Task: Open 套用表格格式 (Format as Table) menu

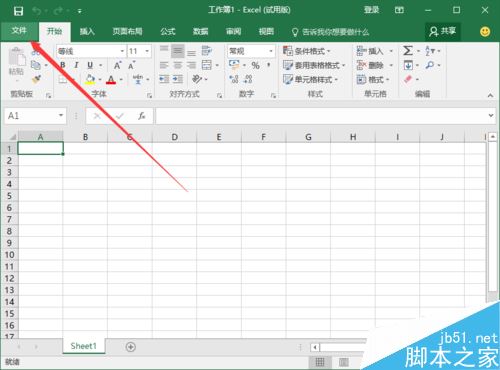Action: pyautogui.click(x=314, y=65)
